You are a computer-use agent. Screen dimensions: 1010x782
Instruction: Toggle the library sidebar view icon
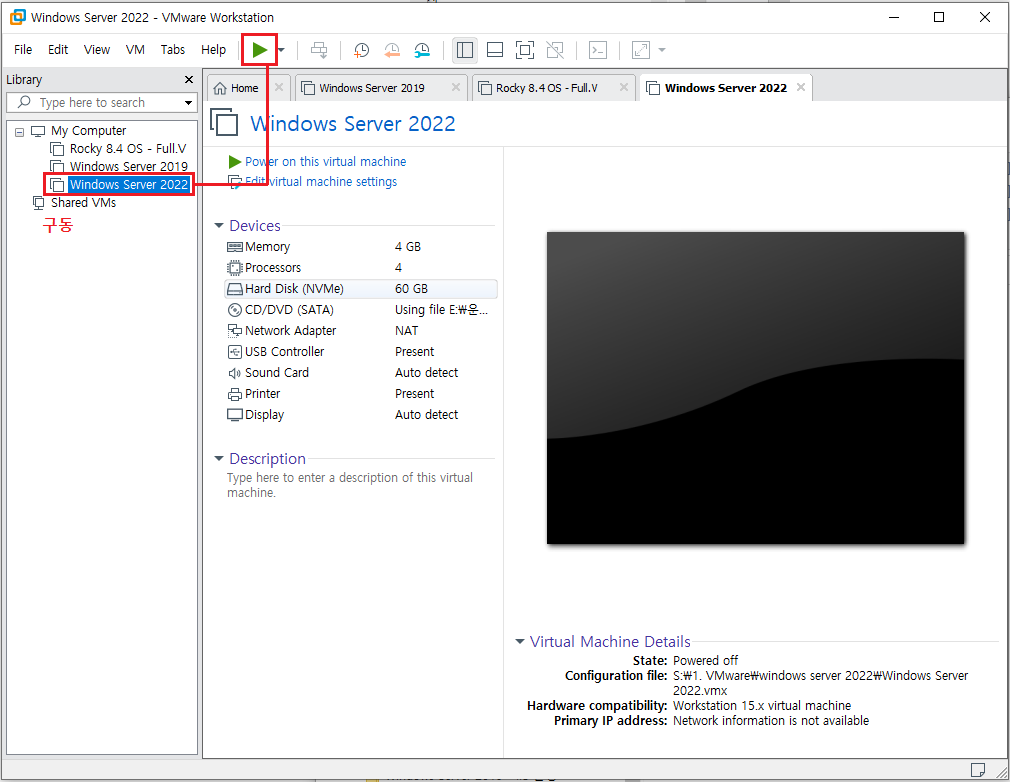(x=464, y=50)
